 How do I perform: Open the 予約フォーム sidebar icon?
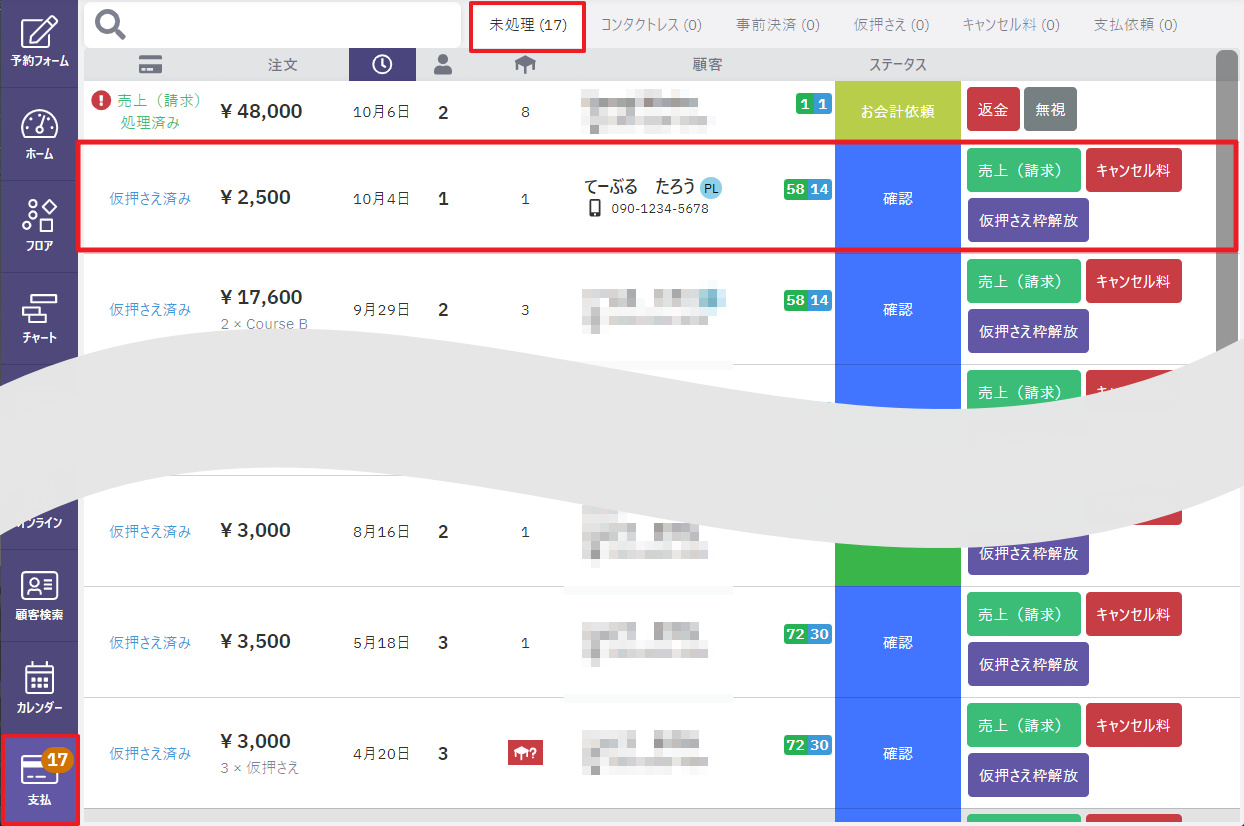(x=39, y=42)
